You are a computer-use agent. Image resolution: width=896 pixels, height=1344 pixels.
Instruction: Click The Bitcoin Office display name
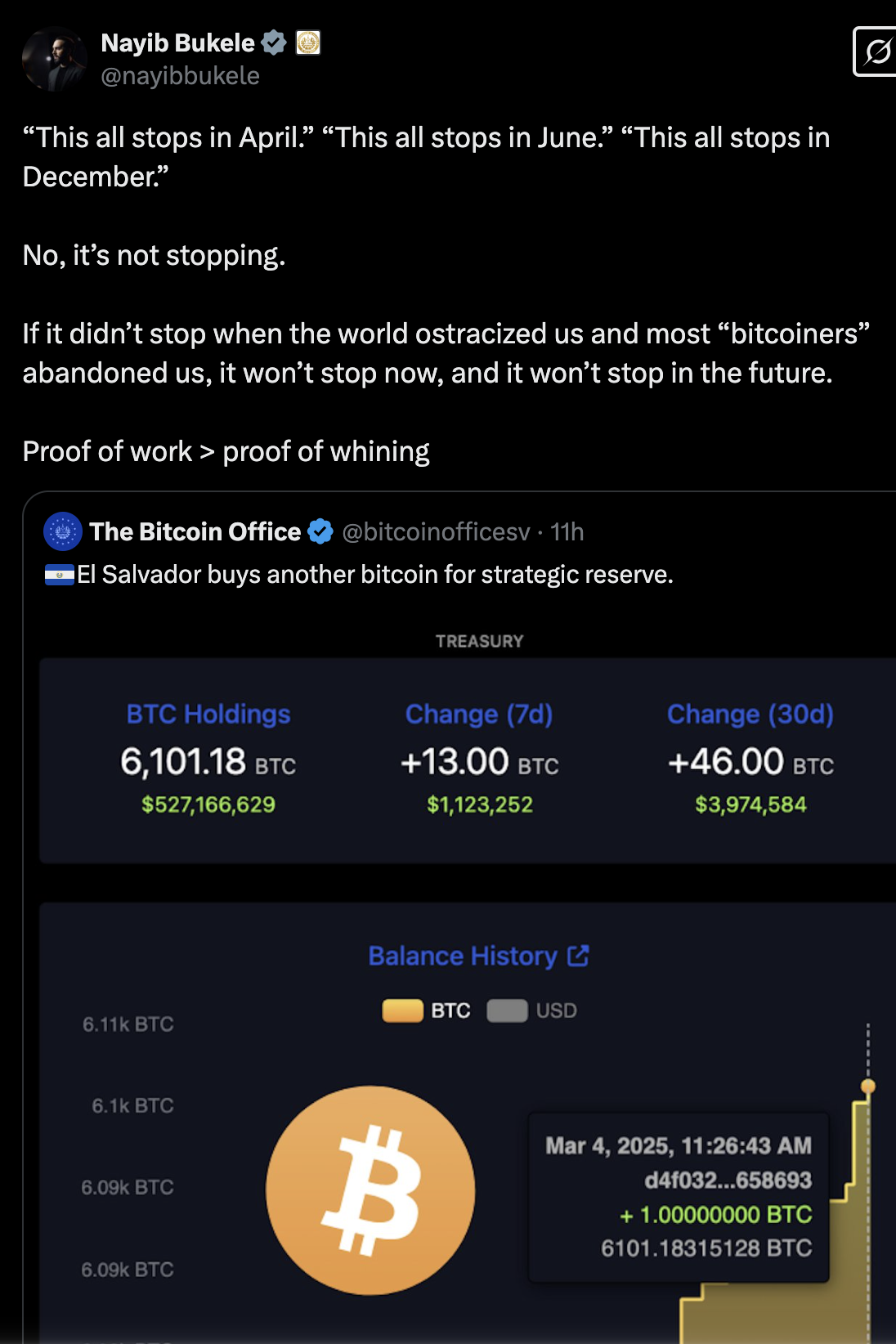(195, 532)
